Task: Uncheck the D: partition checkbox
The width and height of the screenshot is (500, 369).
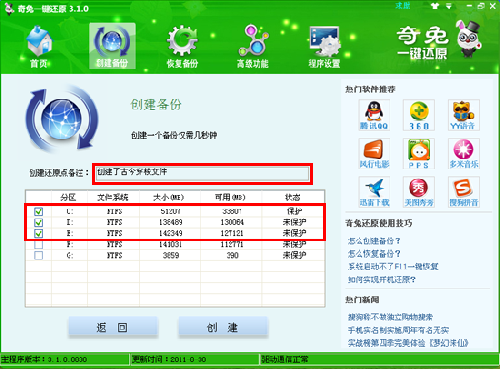Action: pyautogui.click(x=39, y=222)
